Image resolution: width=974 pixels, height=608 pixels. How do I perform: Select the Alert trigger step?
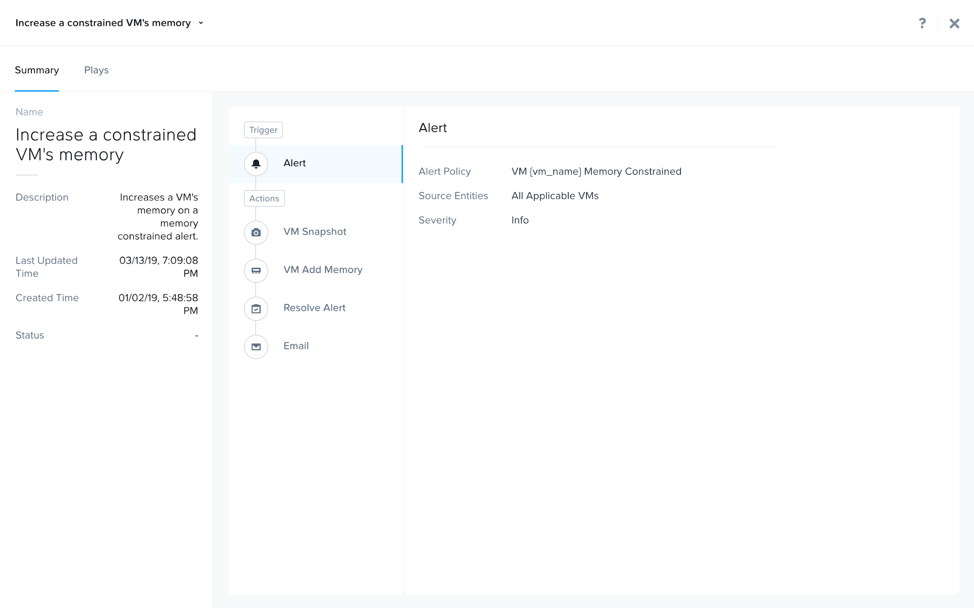pyautogui.click(x=294, y=163)
